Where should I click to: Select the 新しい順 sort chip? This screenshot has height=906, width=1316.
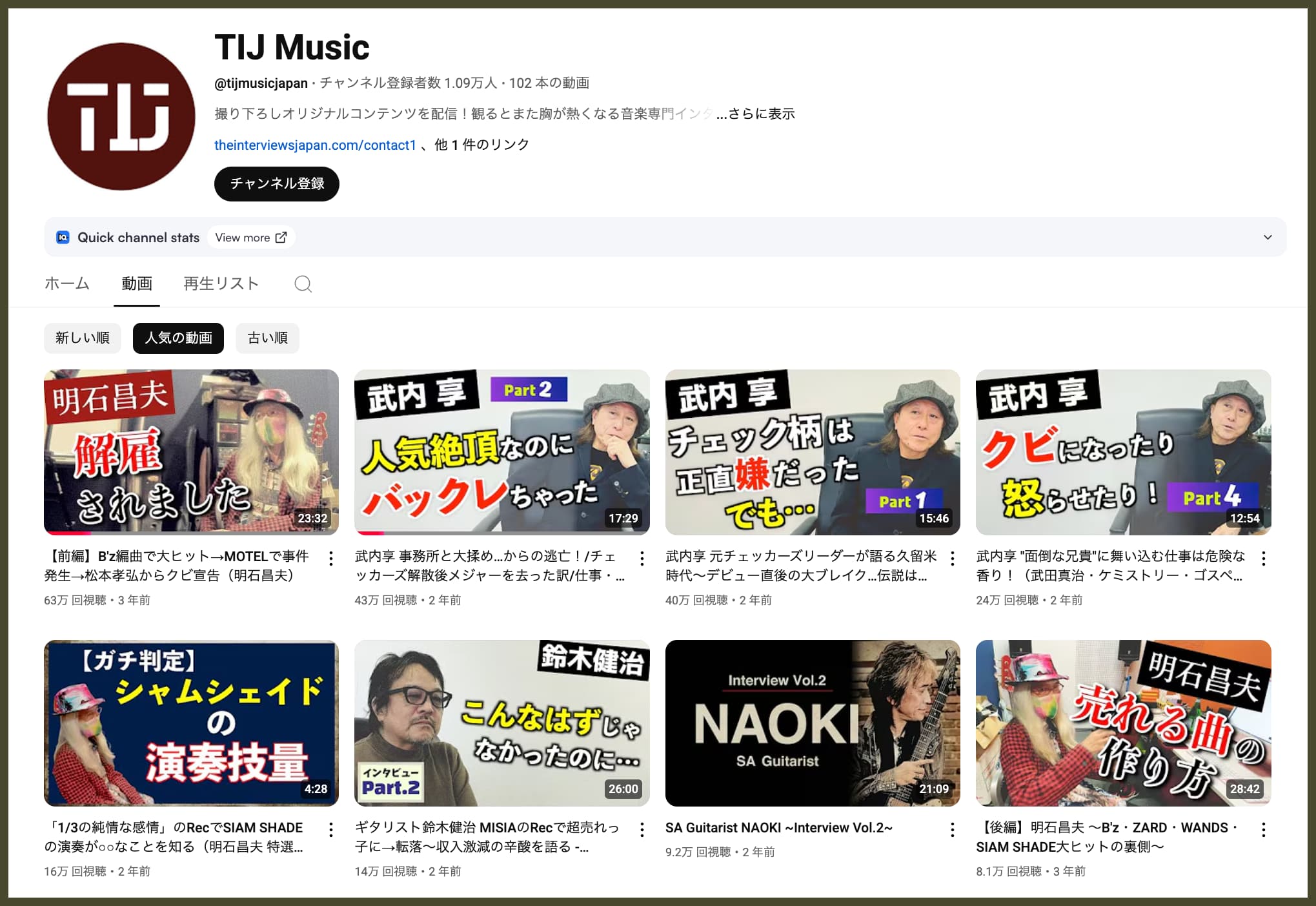point(83,338)
